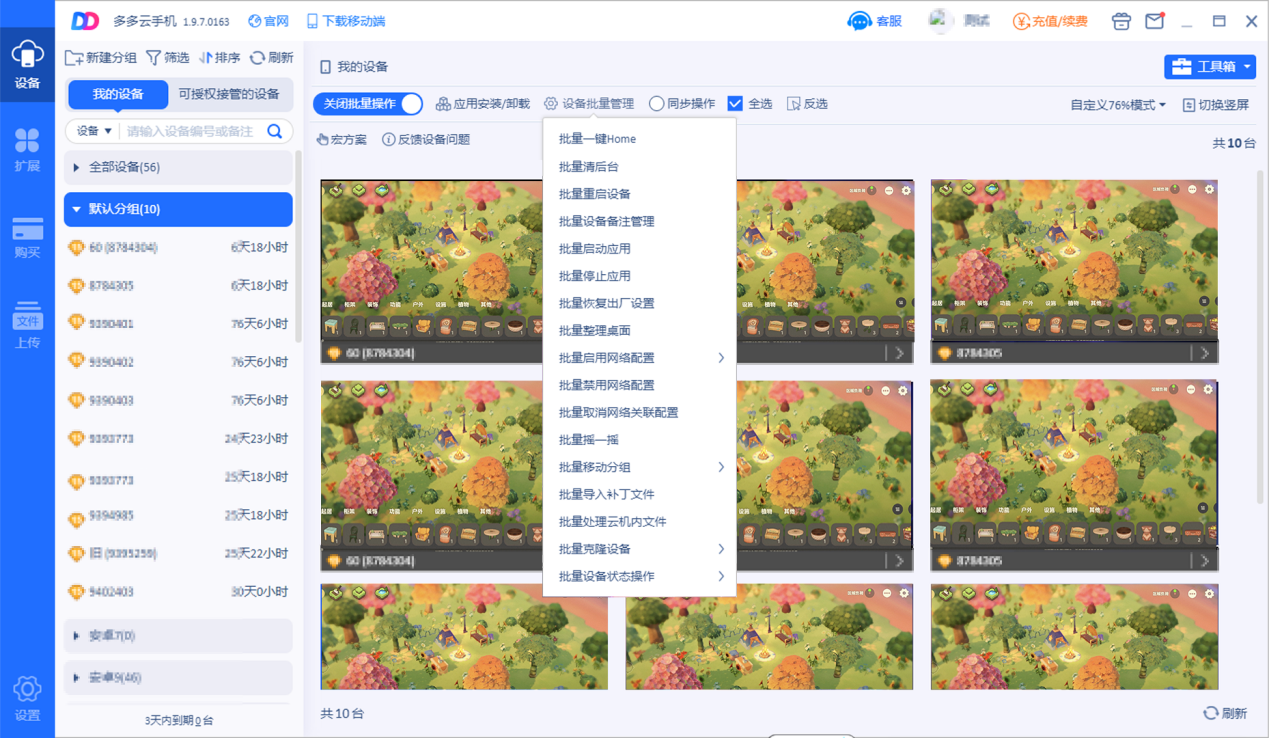Open 批量移动分组 submenu
The height and width of the screenshot is (738, 1269).
click(639, 467)
